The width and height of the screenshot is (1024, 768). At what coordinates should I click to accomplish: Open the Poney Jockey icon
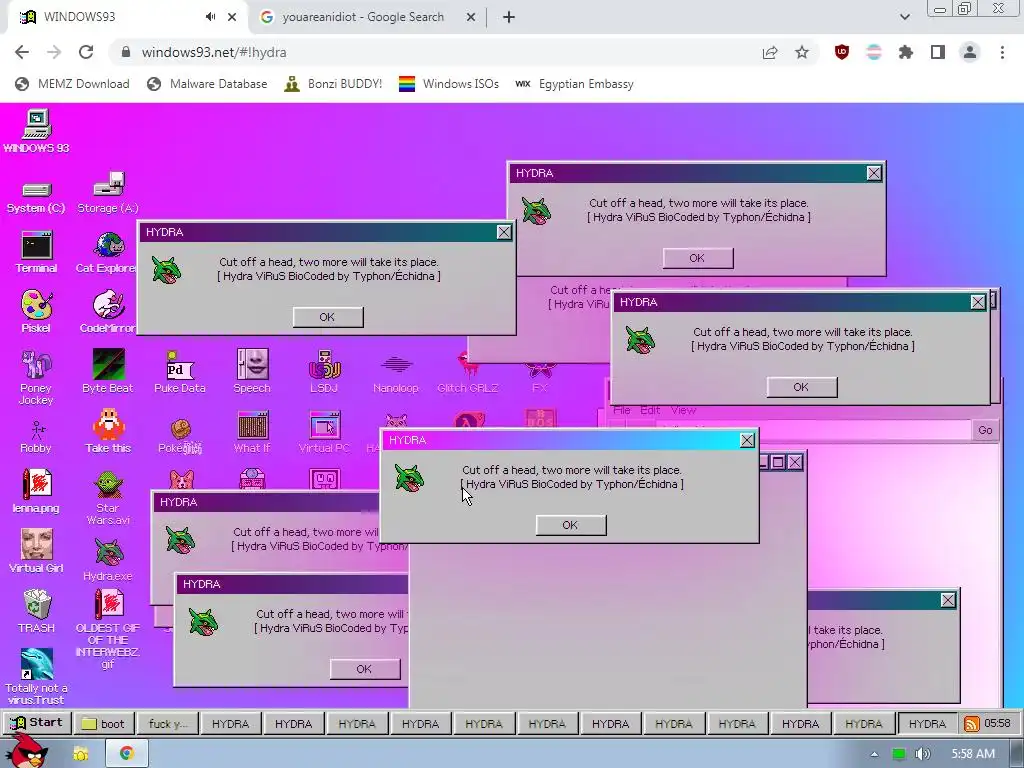click(x=36, y=377)
